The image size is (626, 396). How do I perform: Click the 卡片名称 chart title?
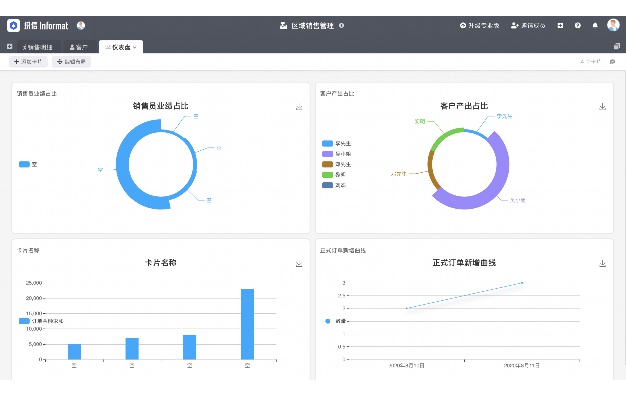pos(160,263)
